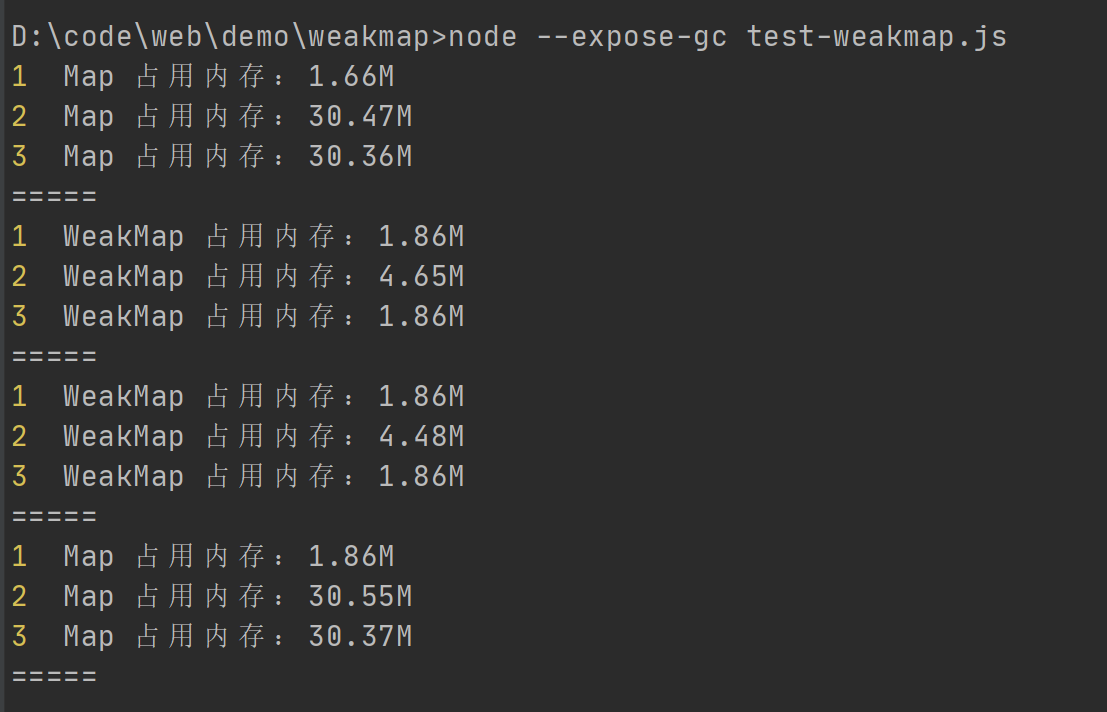Click the word Map on the 30.55M line
1107x712 pixels.
(89, 597)
